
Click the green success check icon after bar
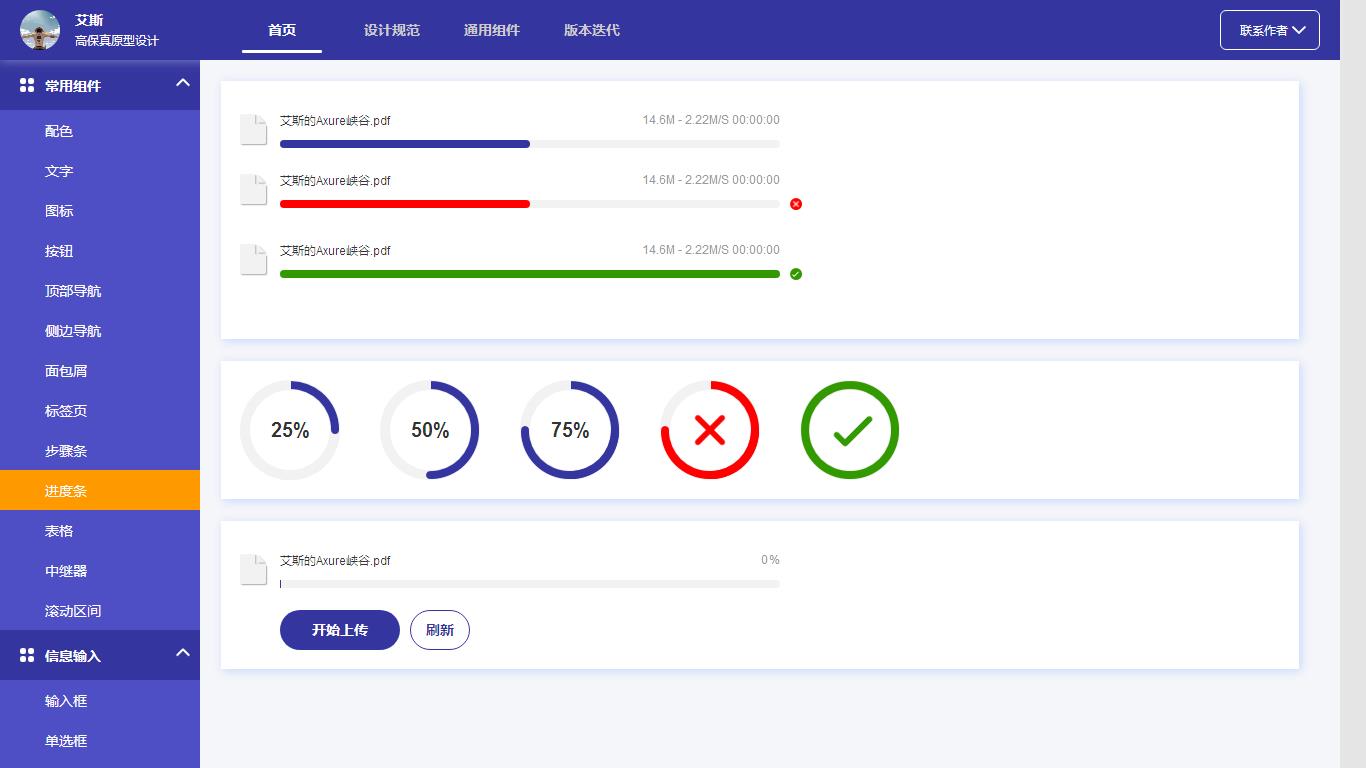click(x=796, y=274)
